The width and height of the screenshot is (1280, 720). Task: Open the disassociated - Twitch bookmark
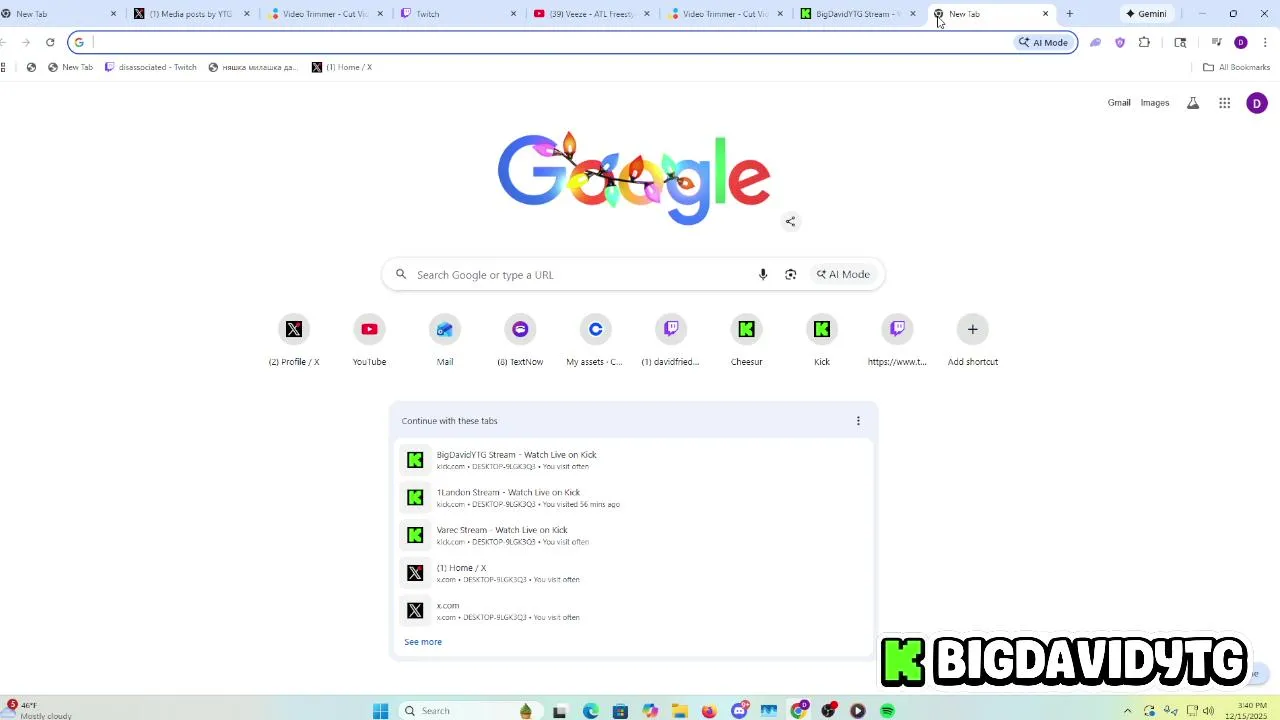tap(151, 67)
